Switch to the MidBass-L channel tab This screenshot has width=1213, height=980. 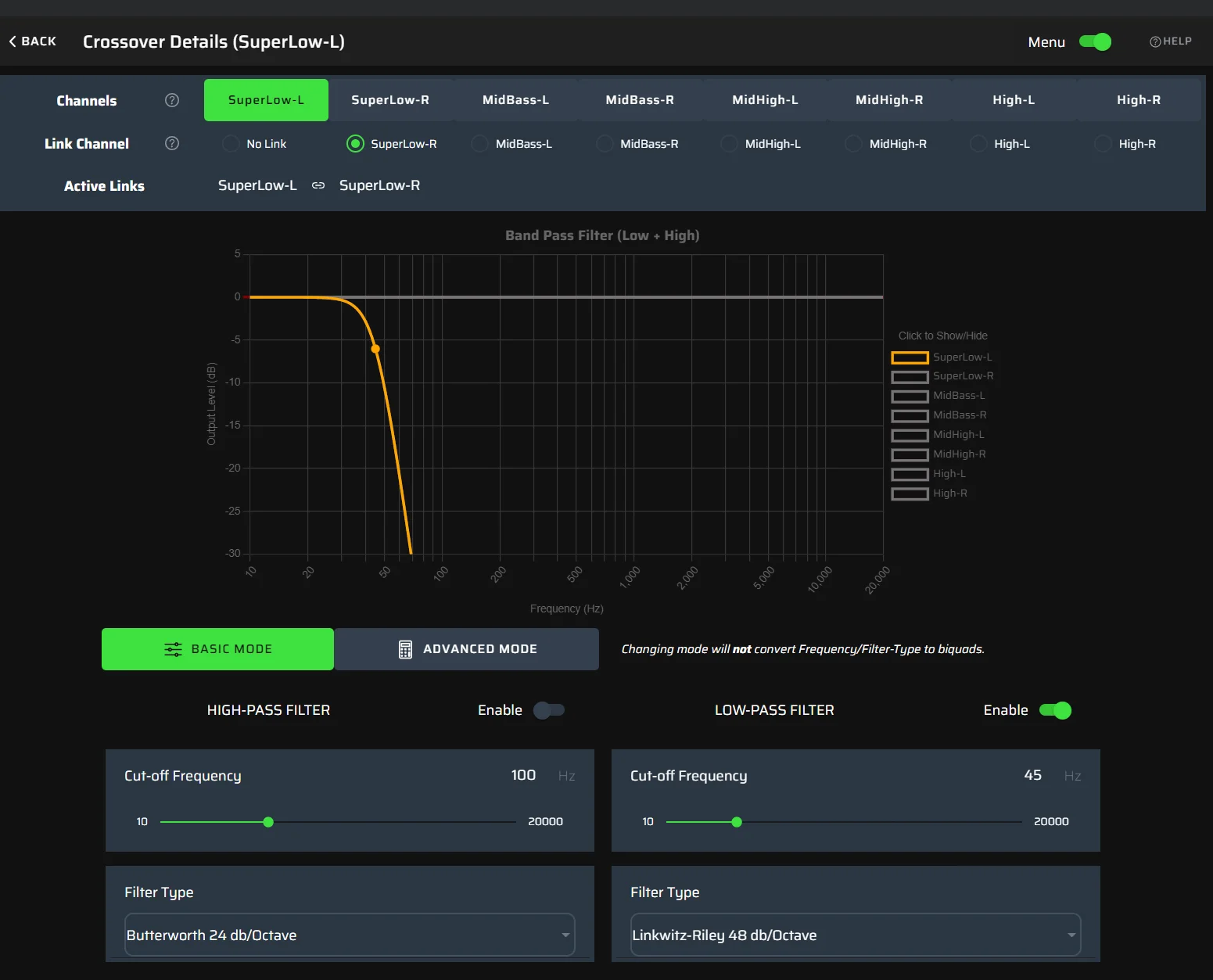tap(515, 100)
